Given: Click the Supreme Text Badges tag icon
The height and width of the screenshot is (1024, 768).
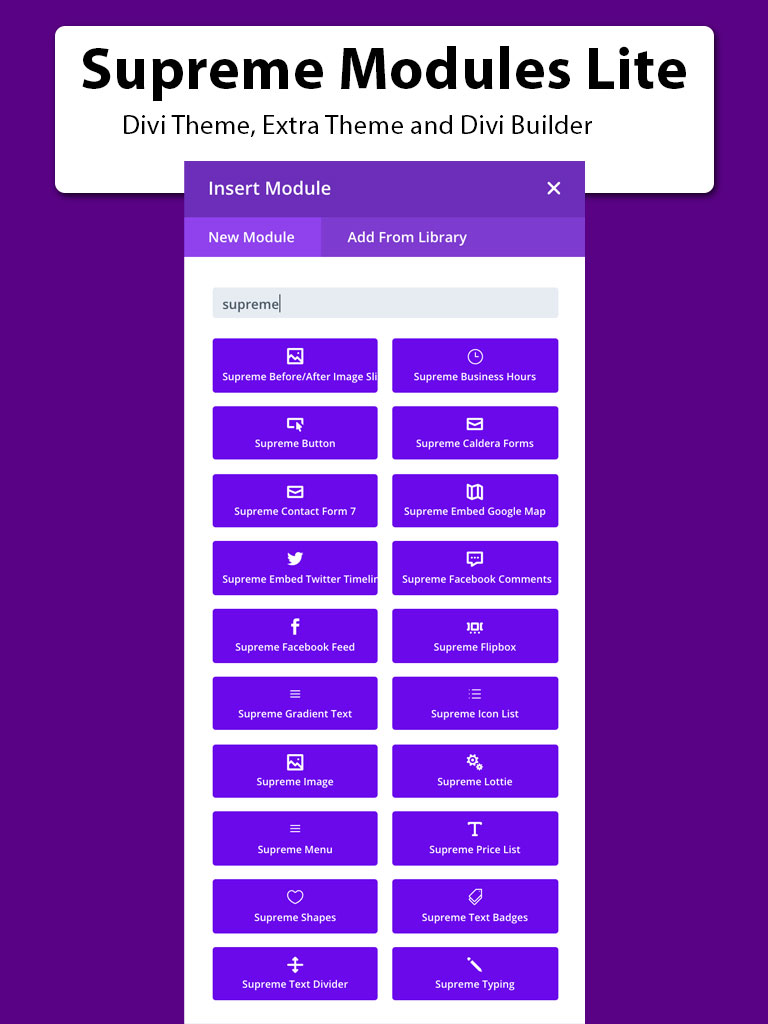Looking at the screenshot, I should 475,897.
